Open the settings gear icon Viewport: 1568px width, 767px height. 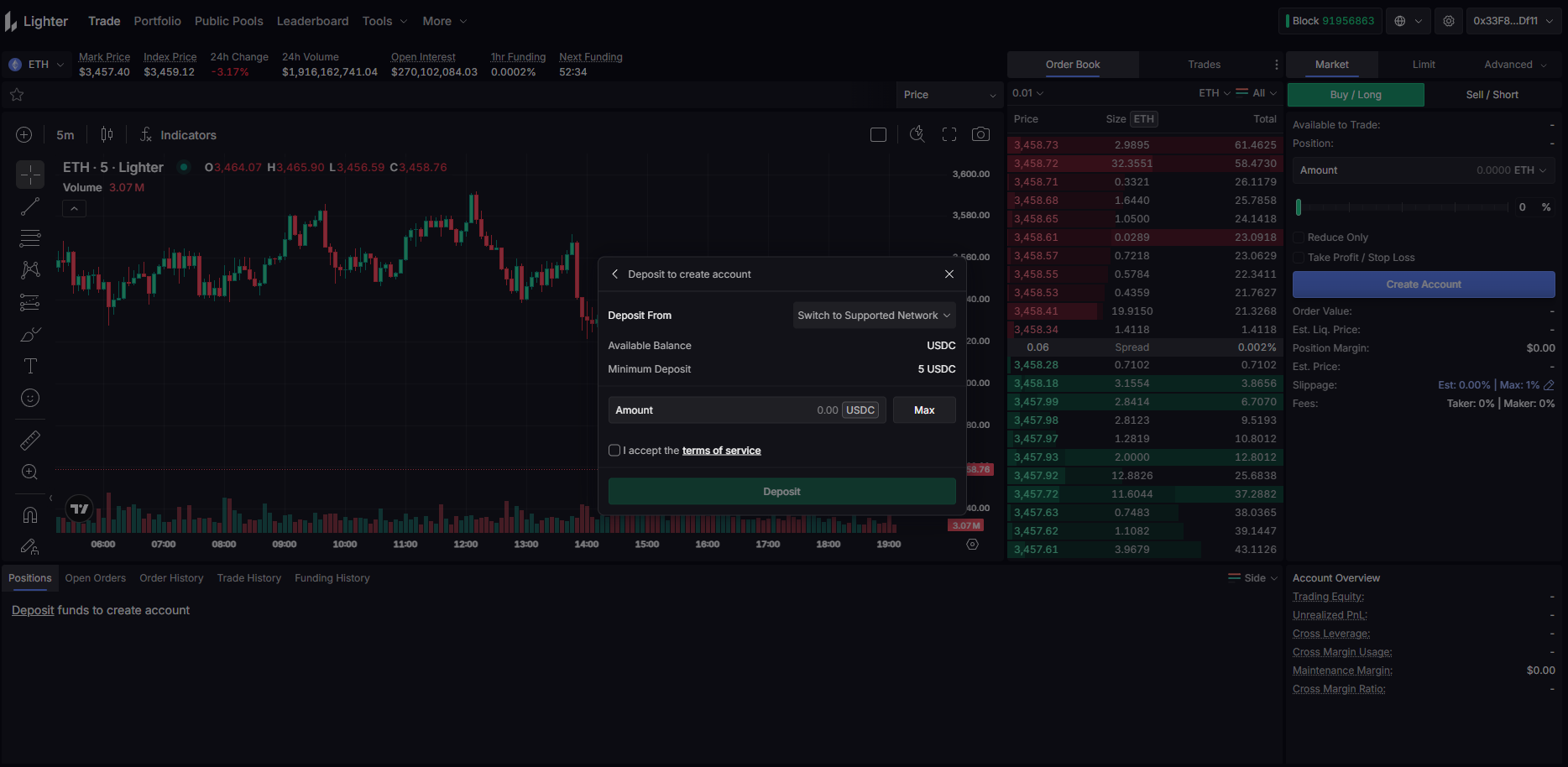(1449, 21)
